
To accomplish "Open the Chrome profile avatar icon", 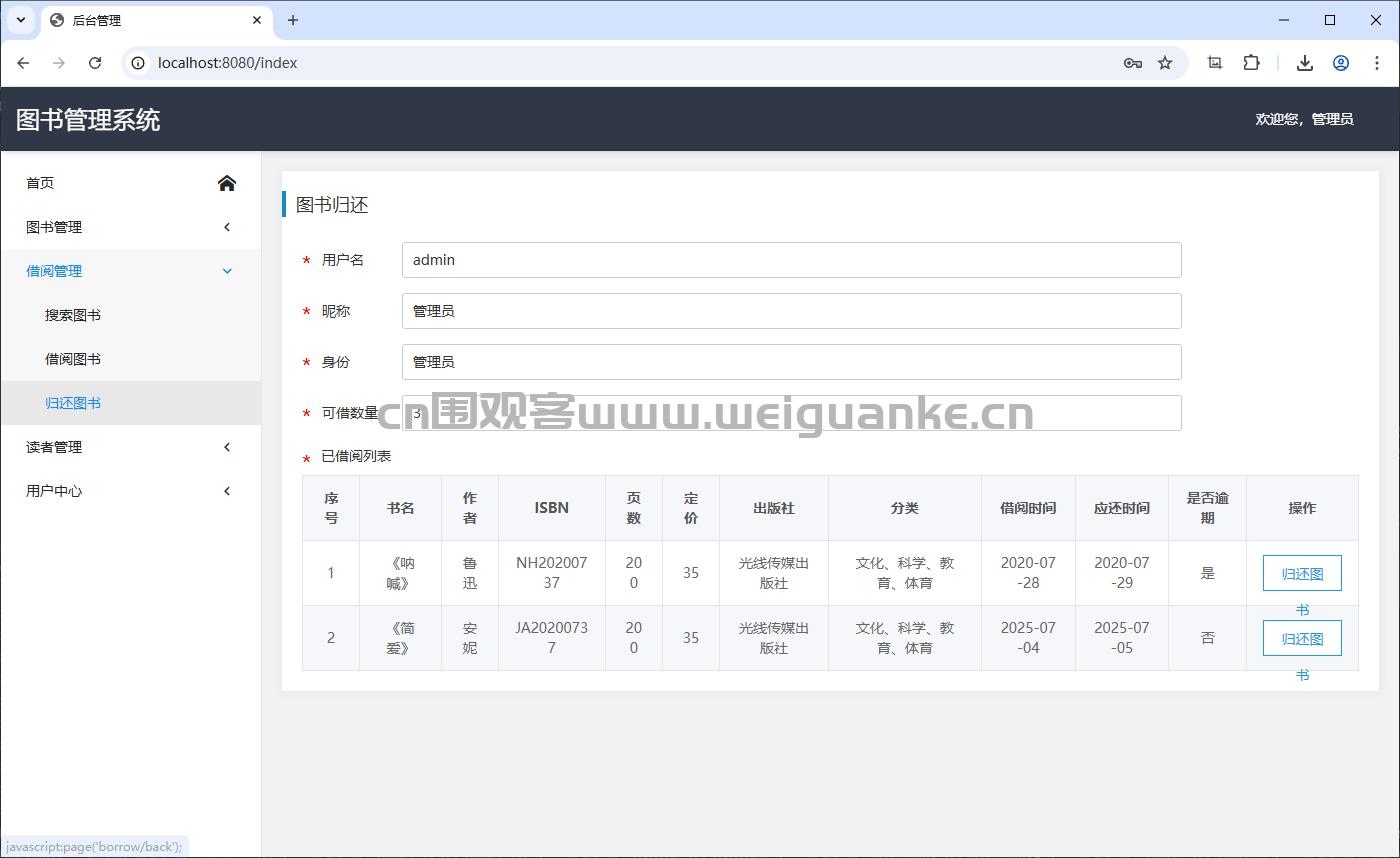I will point(1341,63).
